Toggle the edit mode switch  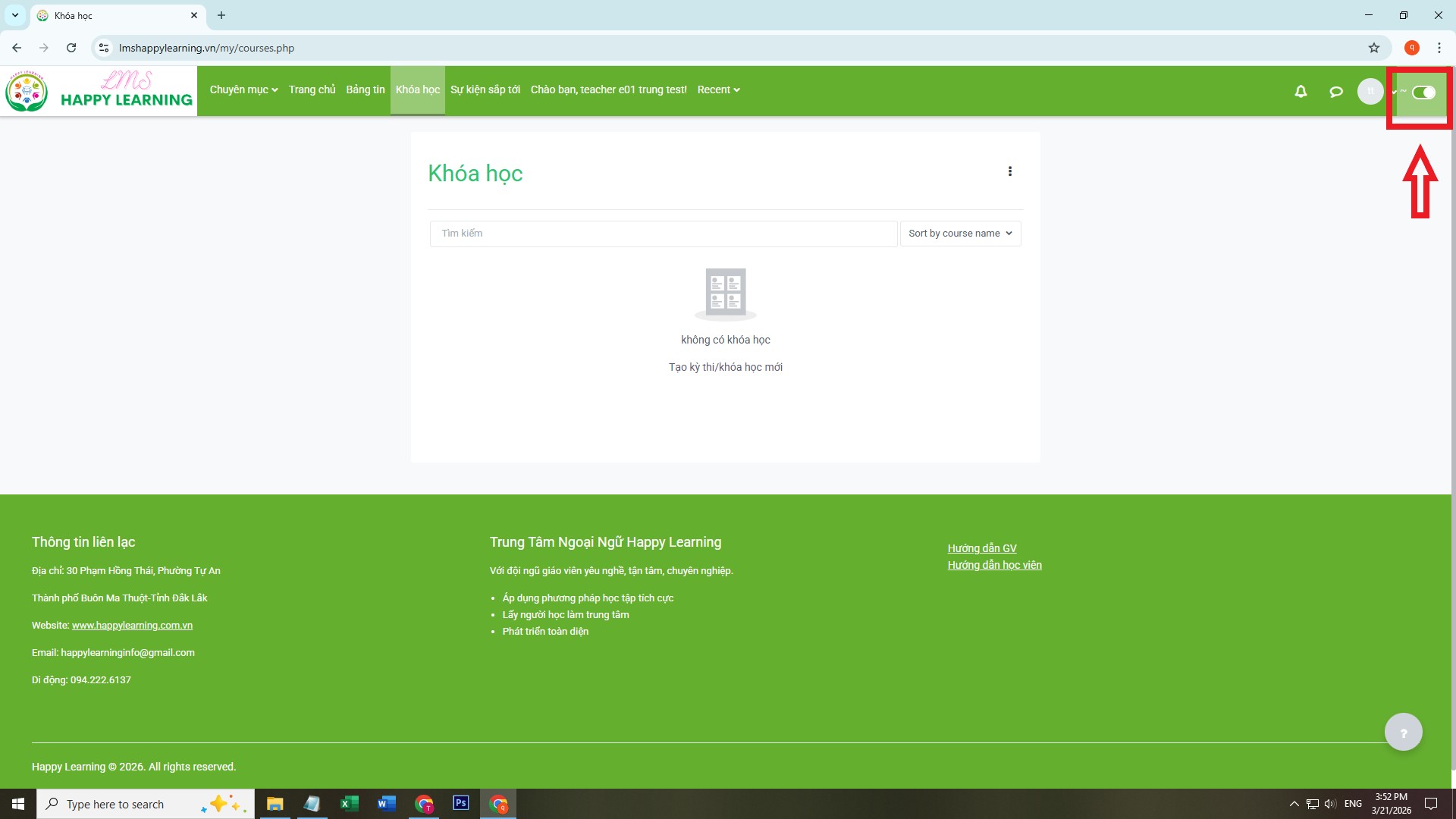(1423, 93)
